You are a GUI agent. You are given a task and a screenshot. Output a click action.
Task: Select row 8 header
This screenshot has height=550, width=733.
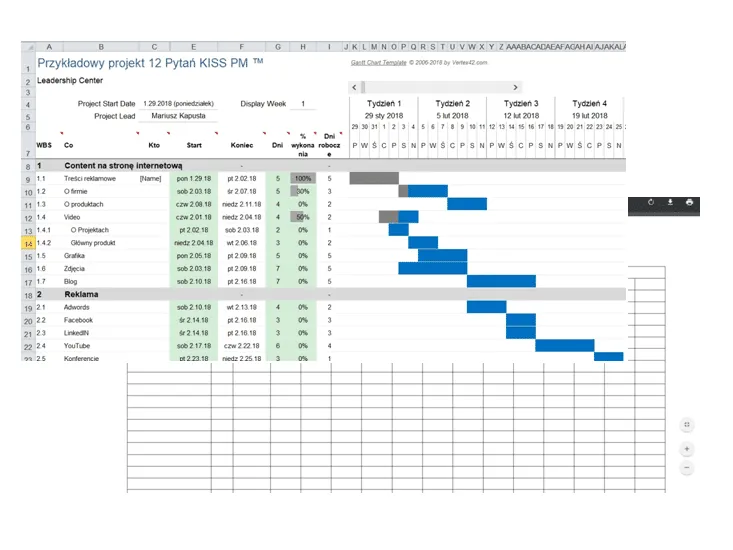pos(28,166)
